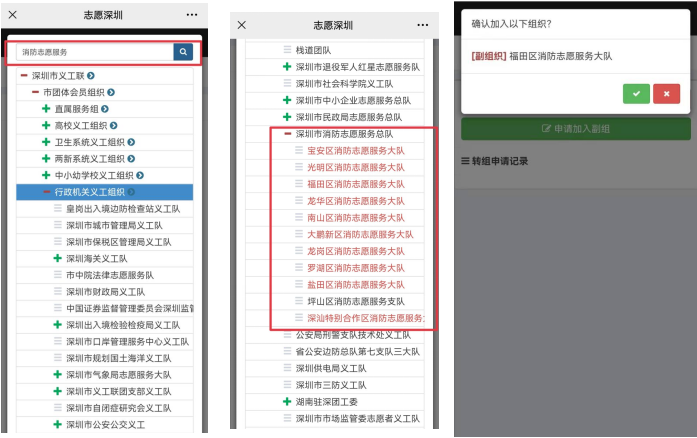697x438 pixels.
Task: Collapse the 深圳市义工联 tree node
Action: [x=23, y=76]
